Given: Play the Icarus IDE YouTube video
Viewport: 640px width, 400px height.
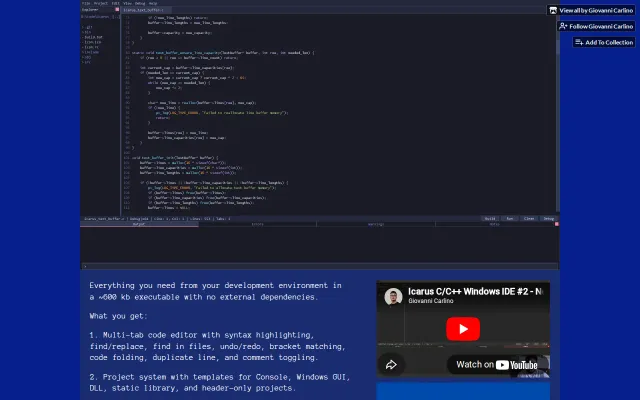Looking at the screenshot, I should pyautogui.click(x=463, y=329).
